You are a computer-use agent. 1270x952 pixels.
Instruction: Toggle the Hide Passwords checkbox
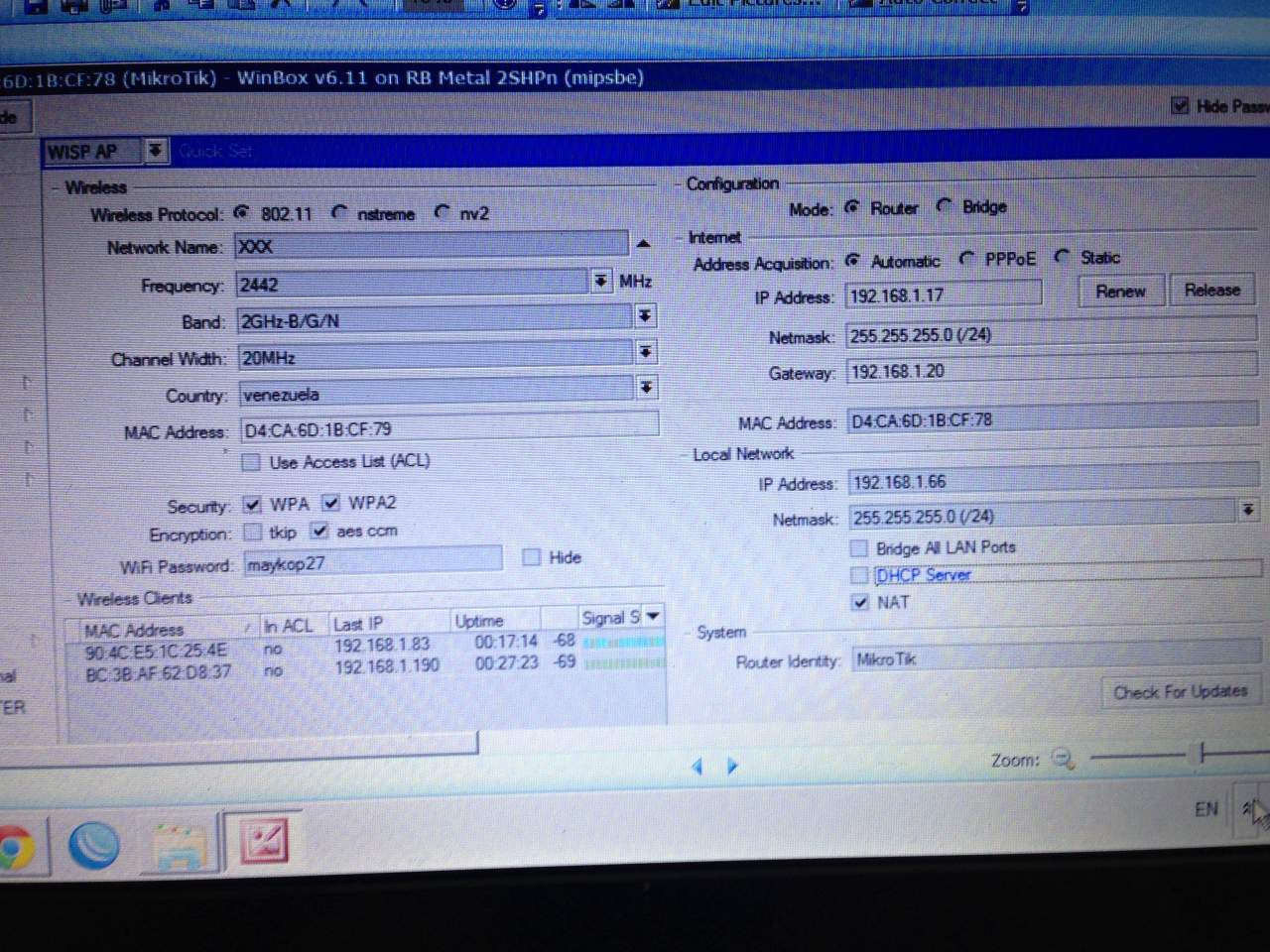pos(1180,105)
